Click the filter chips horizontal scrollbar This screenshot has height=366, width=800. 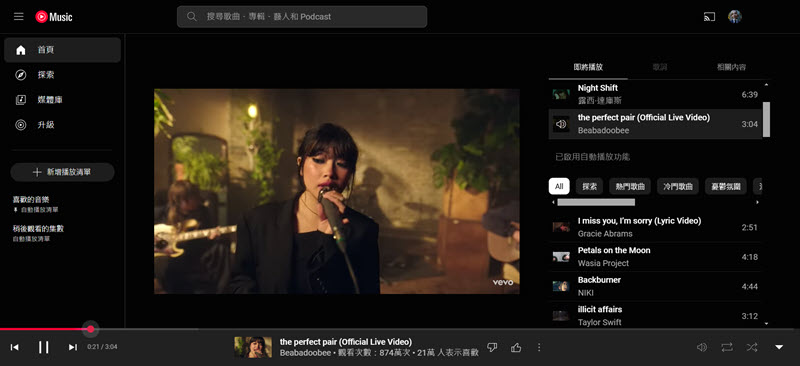pos(596,202)
